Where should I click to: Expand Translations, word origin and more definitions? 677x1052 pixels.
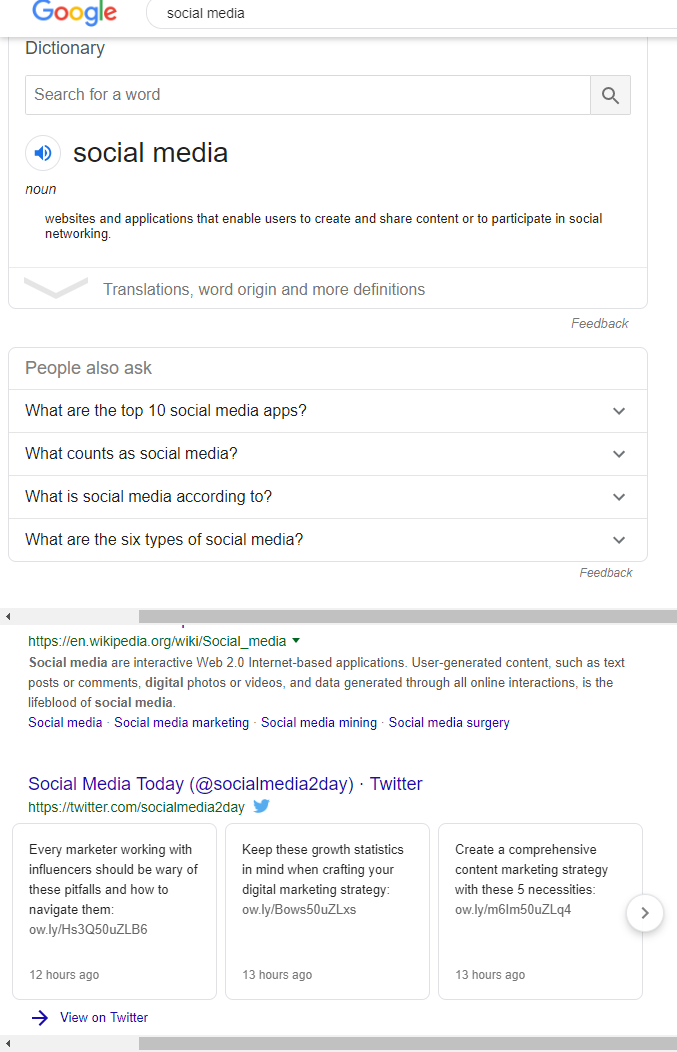264,289
